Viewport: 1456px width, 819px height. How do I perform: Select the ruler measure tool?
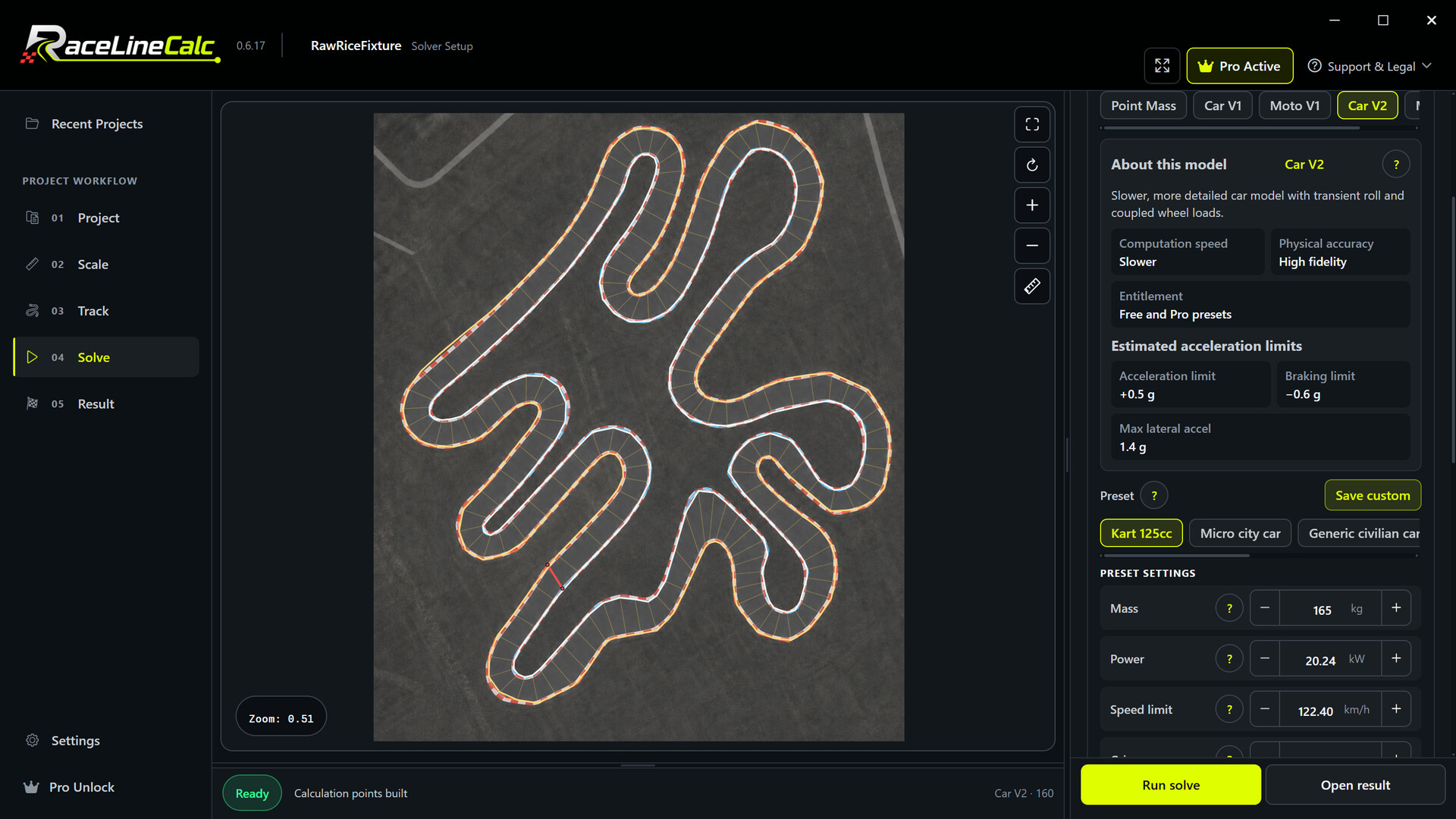[x=1032, y=286]
